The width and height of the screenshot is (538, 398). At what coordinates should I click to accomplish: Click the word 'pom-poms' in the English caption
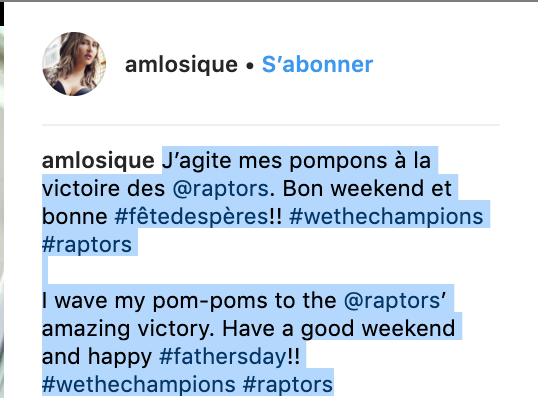[x=210, y=302]
